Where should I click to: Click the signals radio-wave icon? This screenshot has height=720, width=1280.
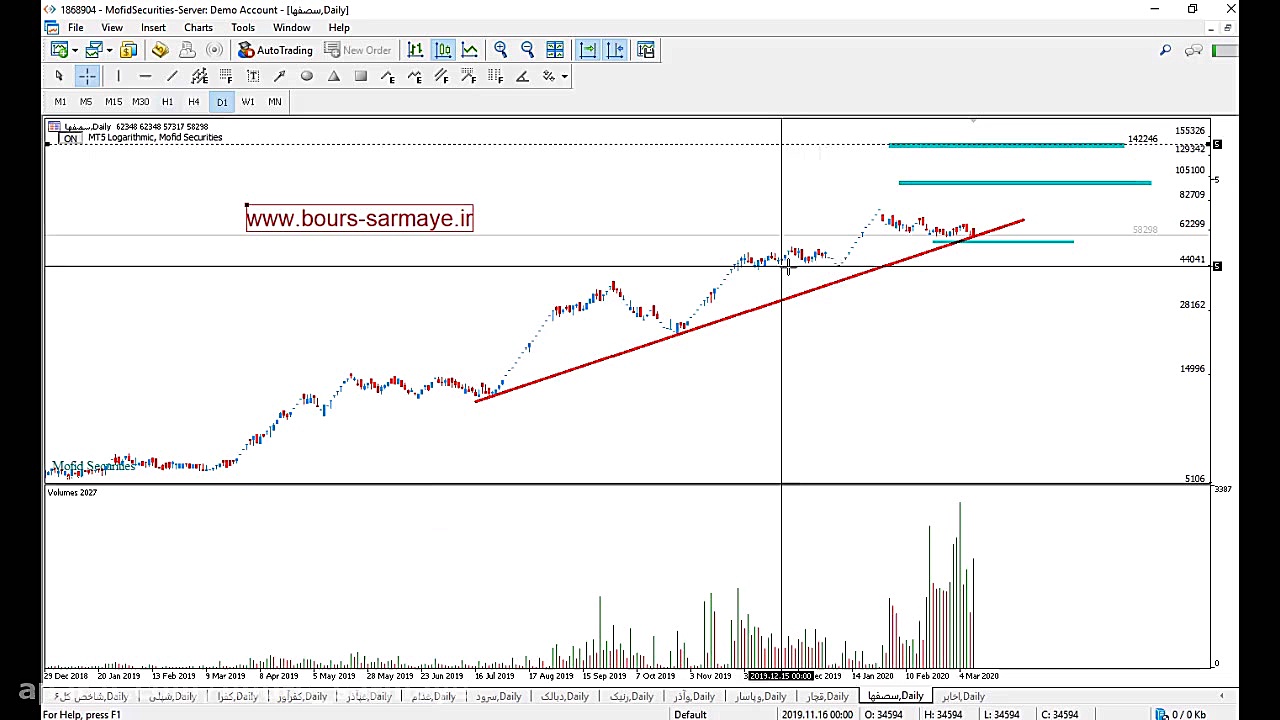click(214, 50)
